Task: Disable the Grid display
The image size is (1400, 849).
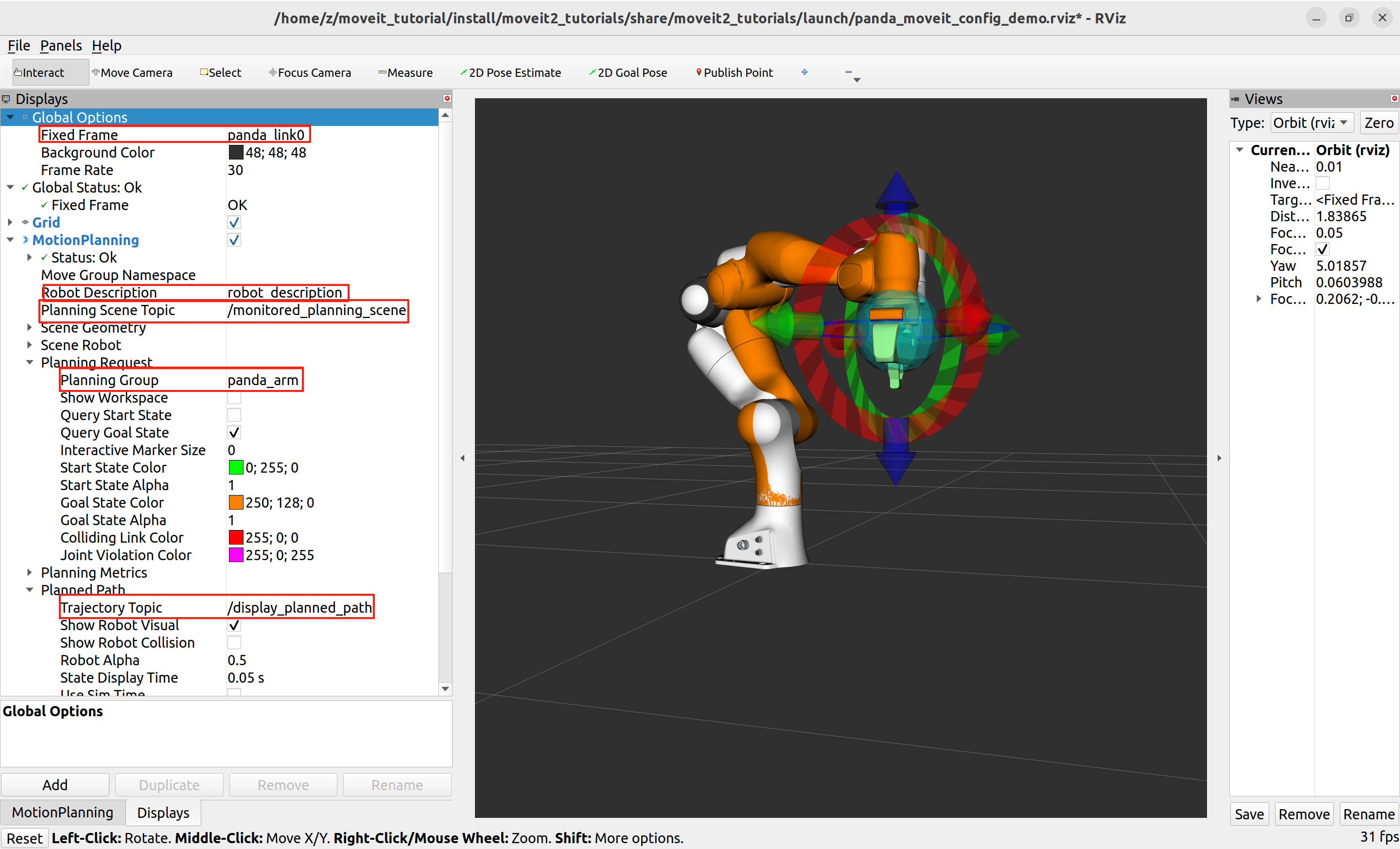Action: coord(233,222)
